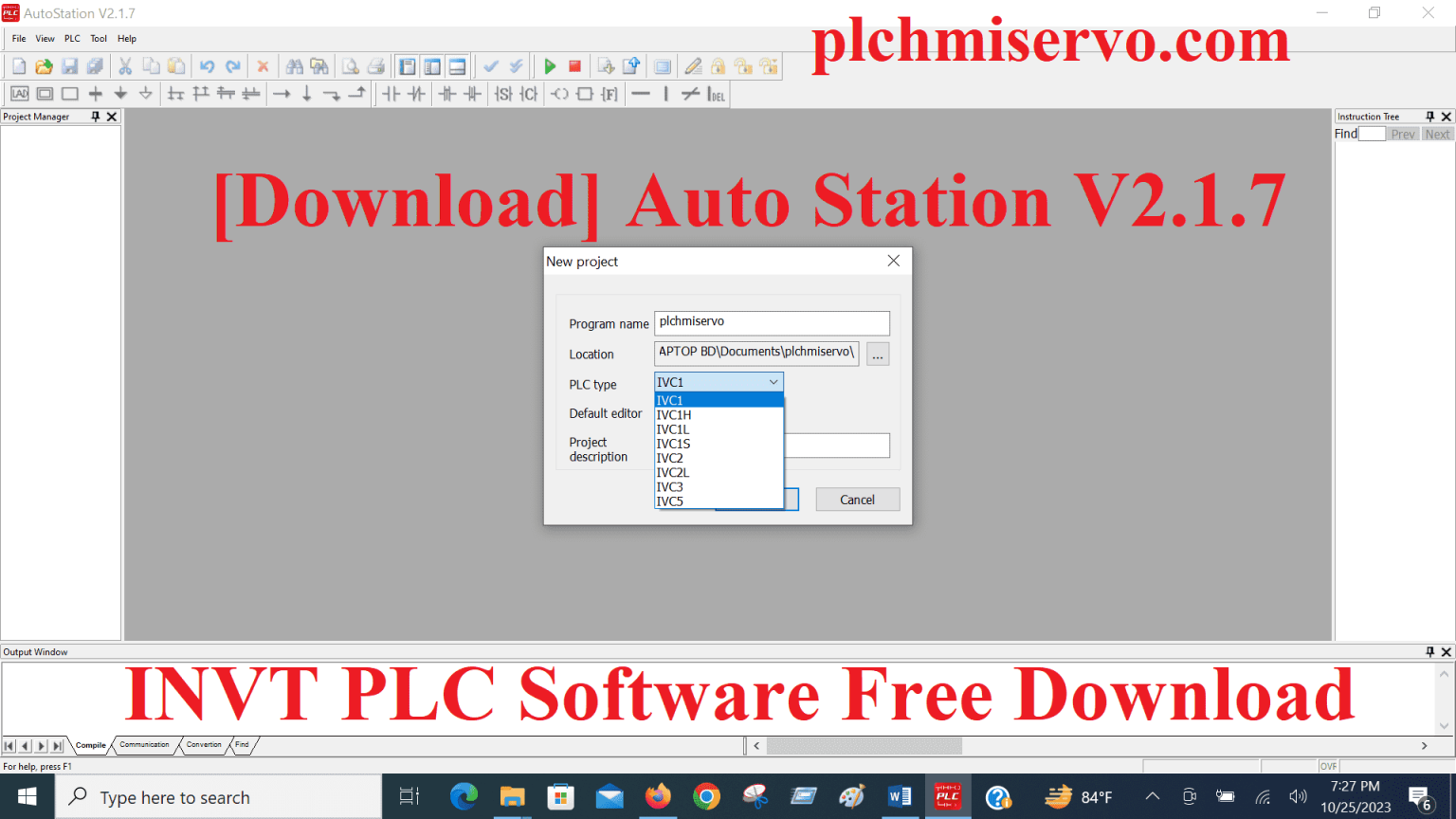Compile the current program
The width and height of the screenshot is (1456, 819).
491,65
